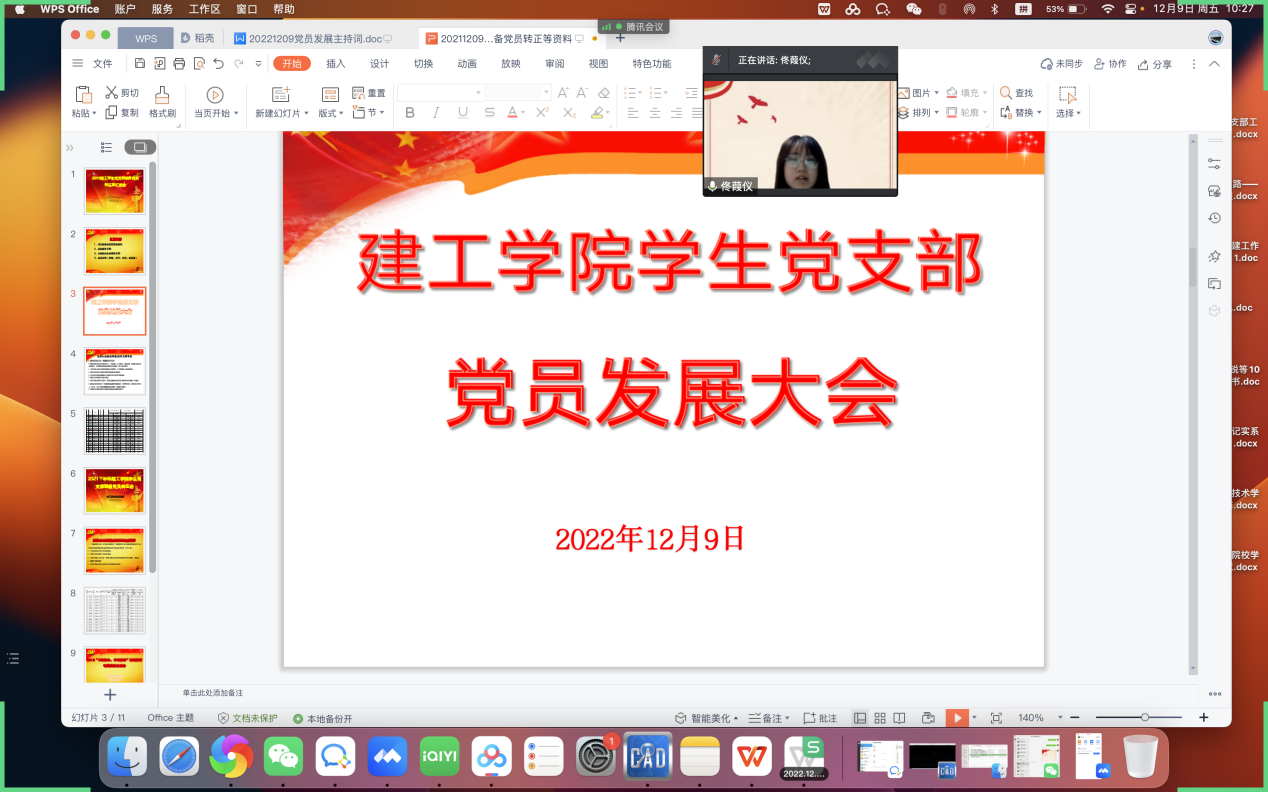Open the Review (审阅) ribbon tab
The height and width of the screenshot is (792, 1268).
pyautogui.click(x=554, y=64)
